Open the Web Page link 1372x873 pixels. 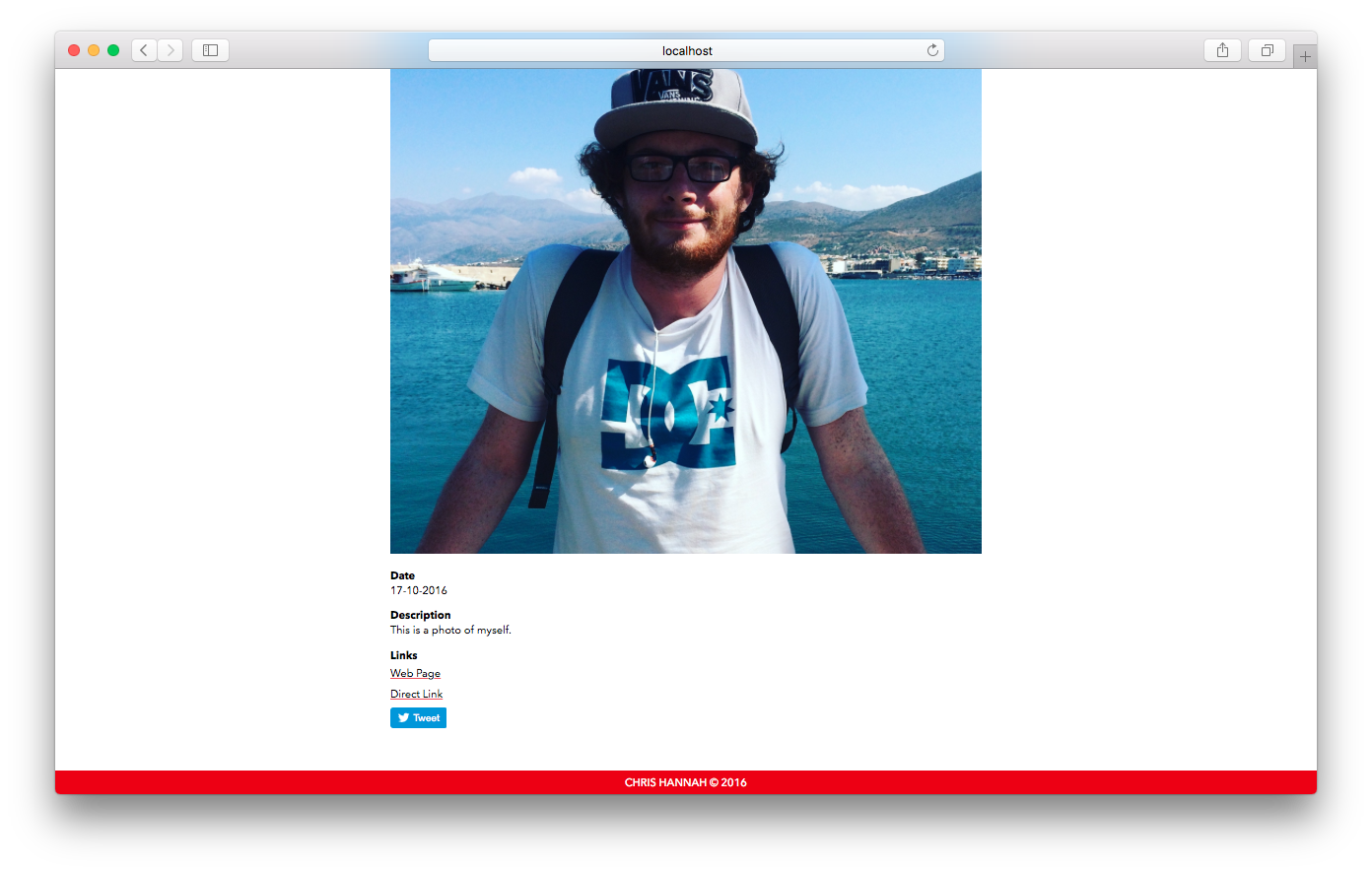coord(415,674)
